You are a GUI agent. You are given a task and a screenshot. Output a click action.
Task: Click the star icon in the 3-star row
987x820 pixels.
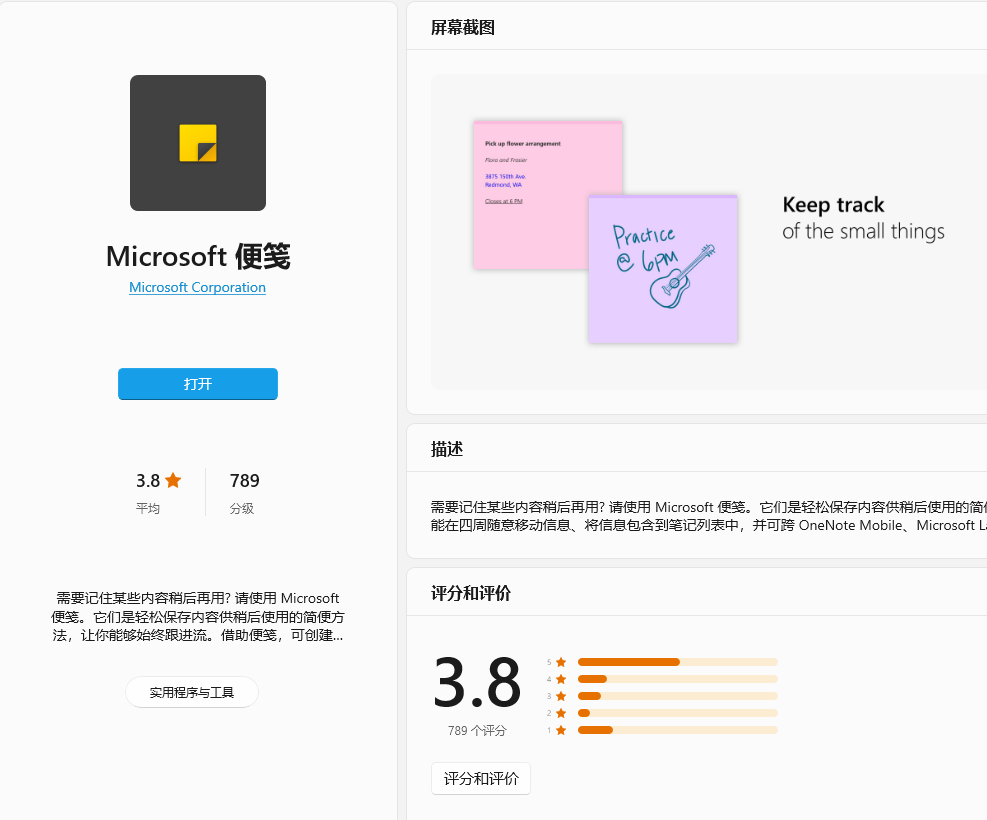click(561, 696)
